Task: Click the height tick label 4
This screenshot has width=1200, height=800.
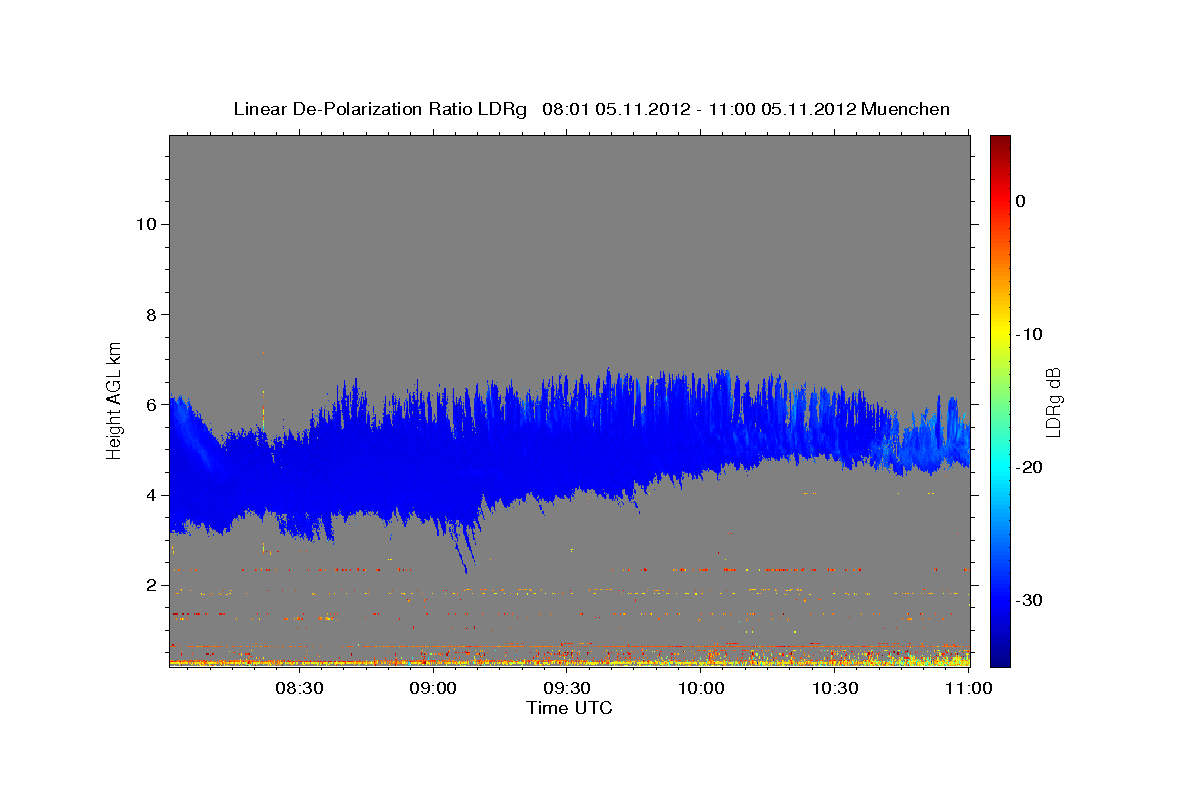Action: coord(150,495)
